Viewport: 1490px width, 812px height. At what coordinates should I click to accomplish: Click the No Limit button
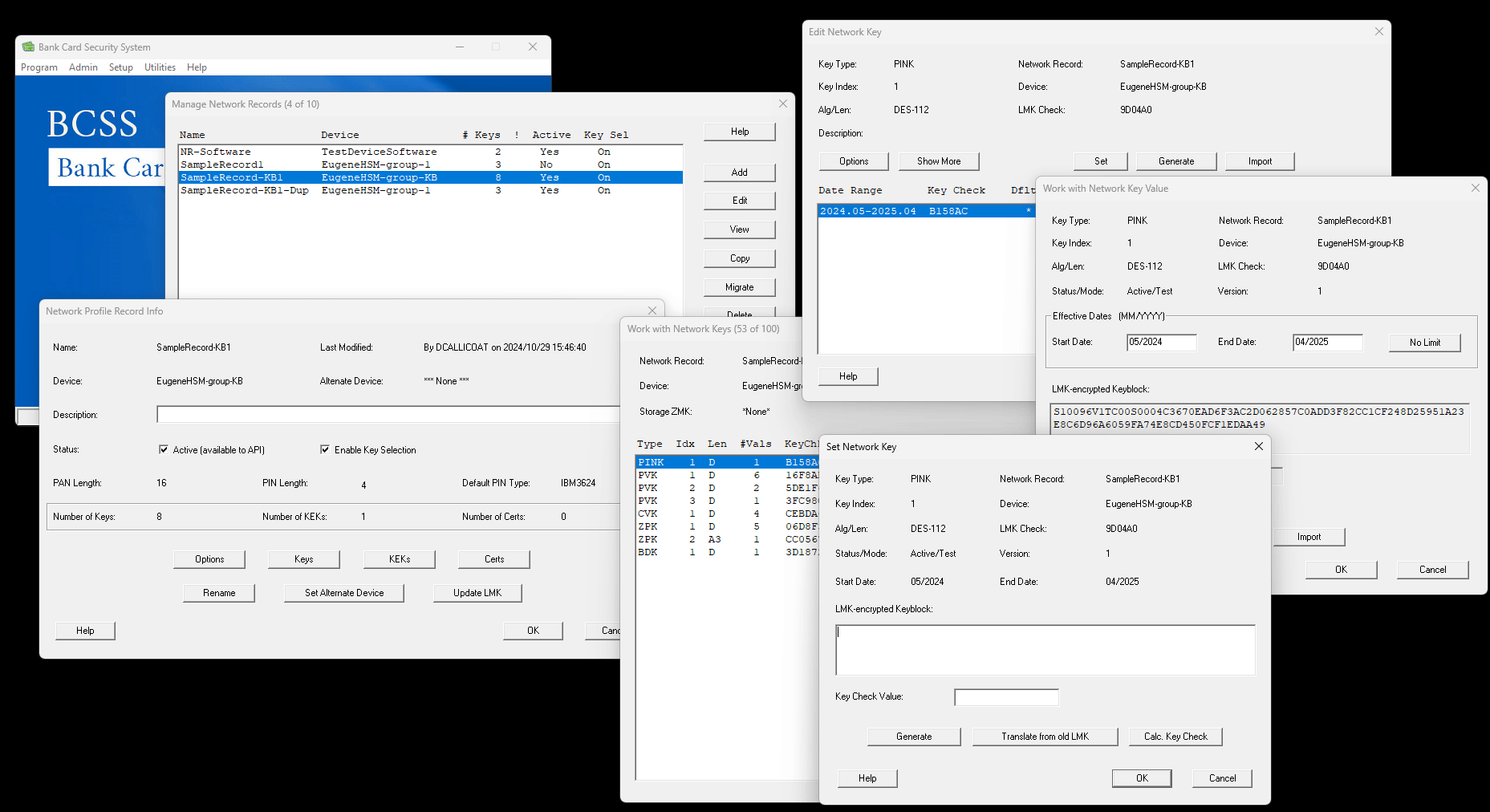click(1425, 343)
